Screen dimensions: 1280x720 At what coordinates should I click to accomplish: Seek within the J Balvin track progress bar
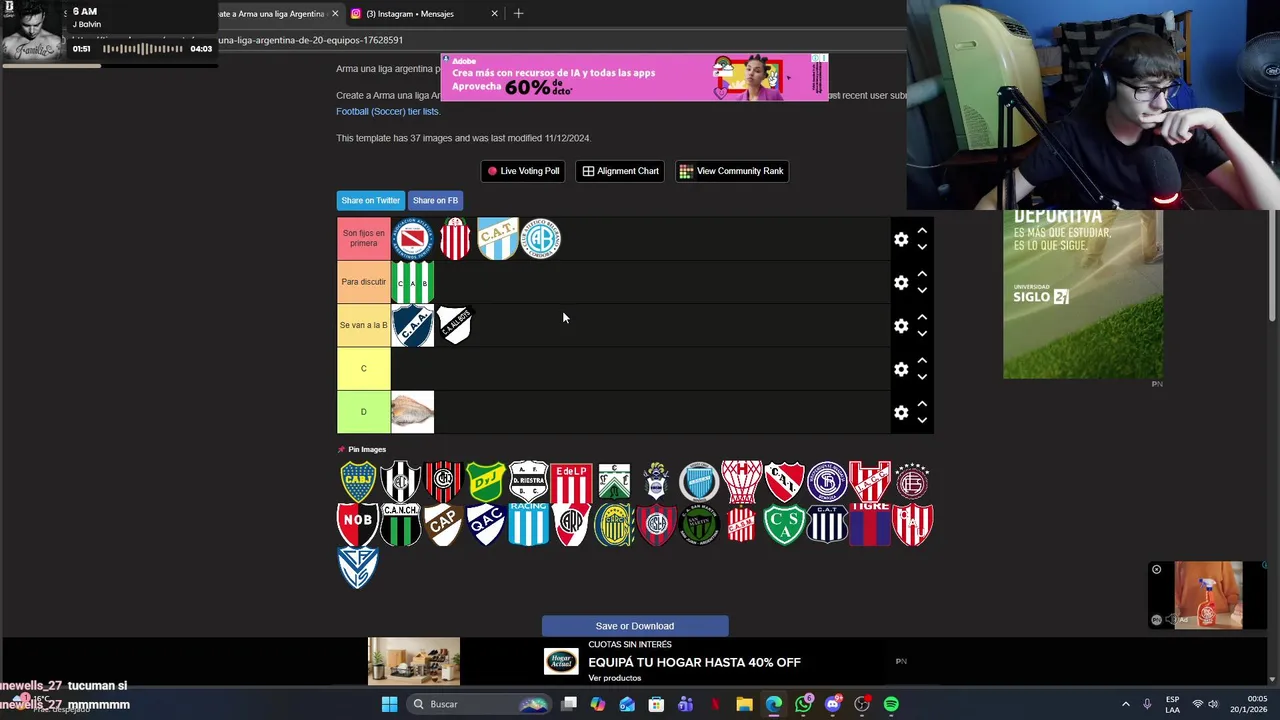point(109,65)
